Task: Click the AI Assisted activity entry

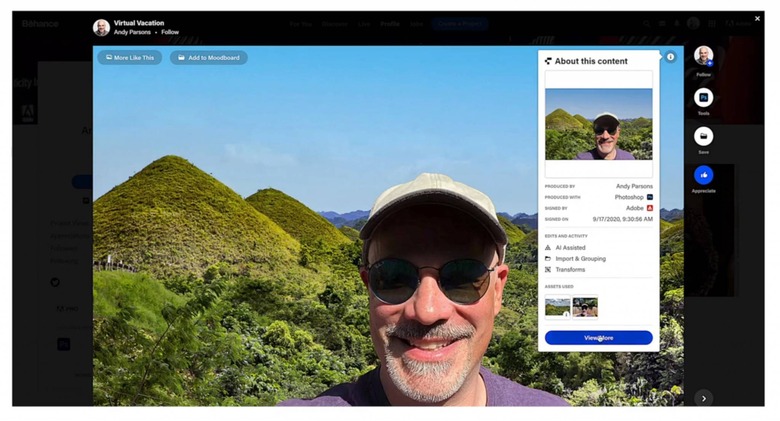Action: coord(570,247)
